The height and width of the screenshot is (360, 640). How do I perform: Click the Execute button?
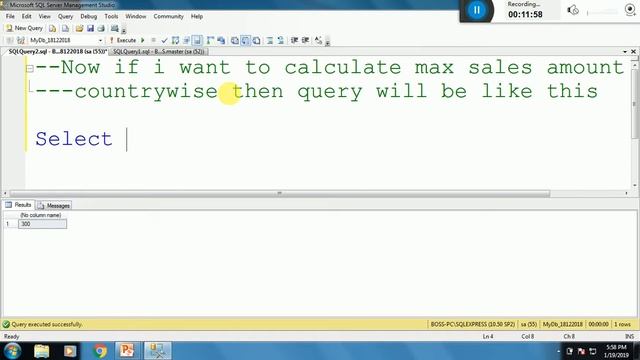pyautogui.click(x=123, y=40)
